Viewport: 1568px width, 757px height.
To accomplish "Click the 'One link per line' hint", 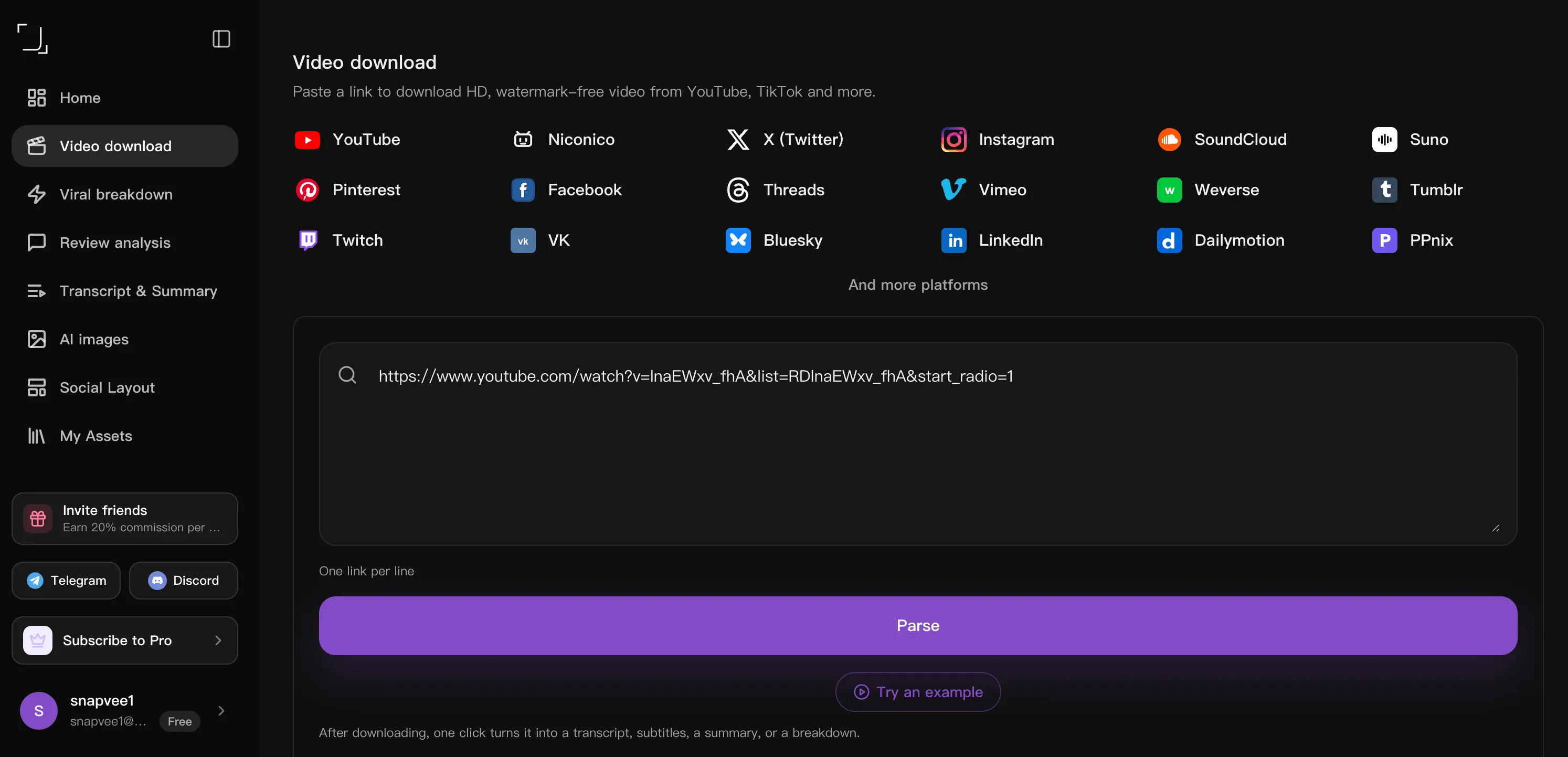I will (366, 571).
